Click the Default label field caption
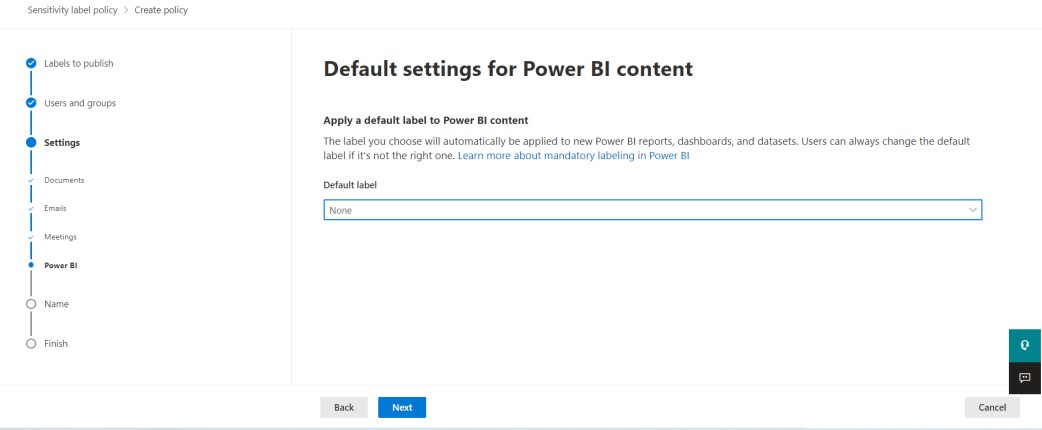This screenshot has height=430, width=1042. click(350, 185)
